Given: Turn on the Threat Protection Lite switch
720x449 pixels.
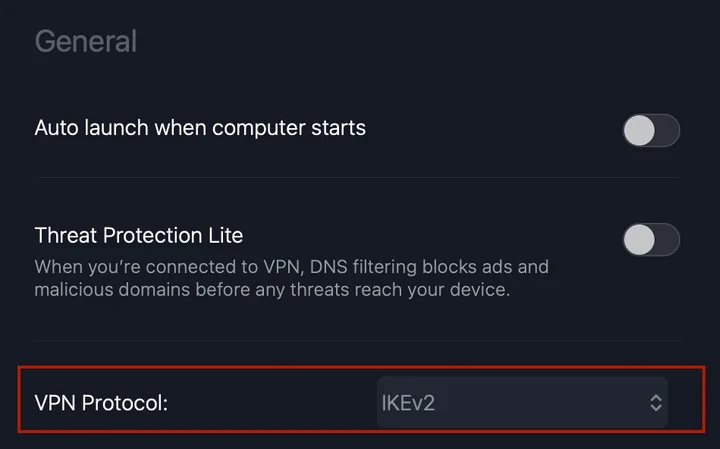Looking at the screenshot, I should point(651,239).
